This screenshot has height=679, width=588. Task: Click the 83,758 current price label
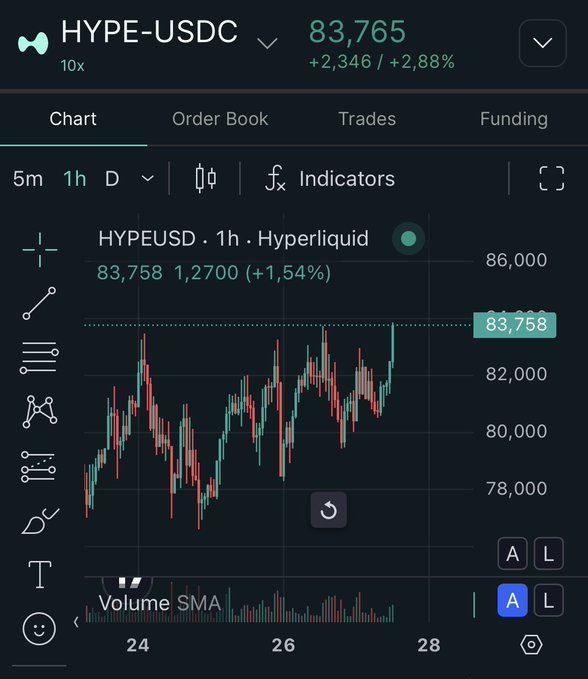point(514,325)
